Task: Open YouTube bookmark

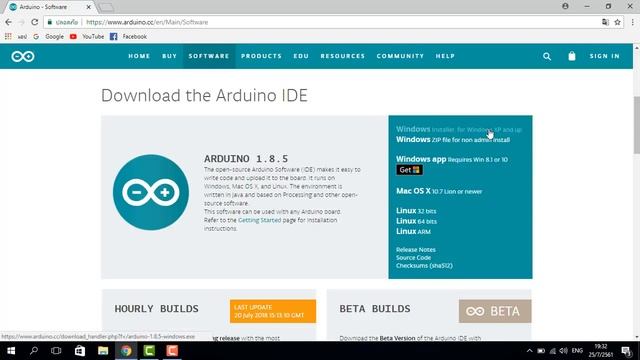Action: (x=87, y=36)
